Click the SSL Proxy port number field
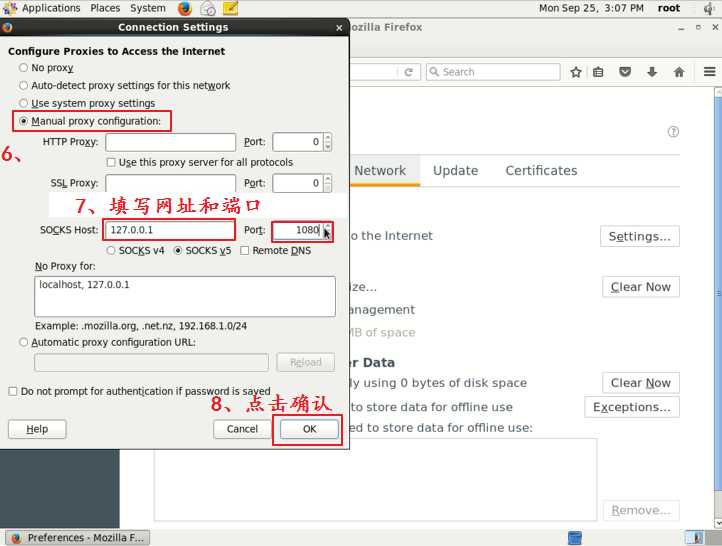 click(x=298, y=183)
